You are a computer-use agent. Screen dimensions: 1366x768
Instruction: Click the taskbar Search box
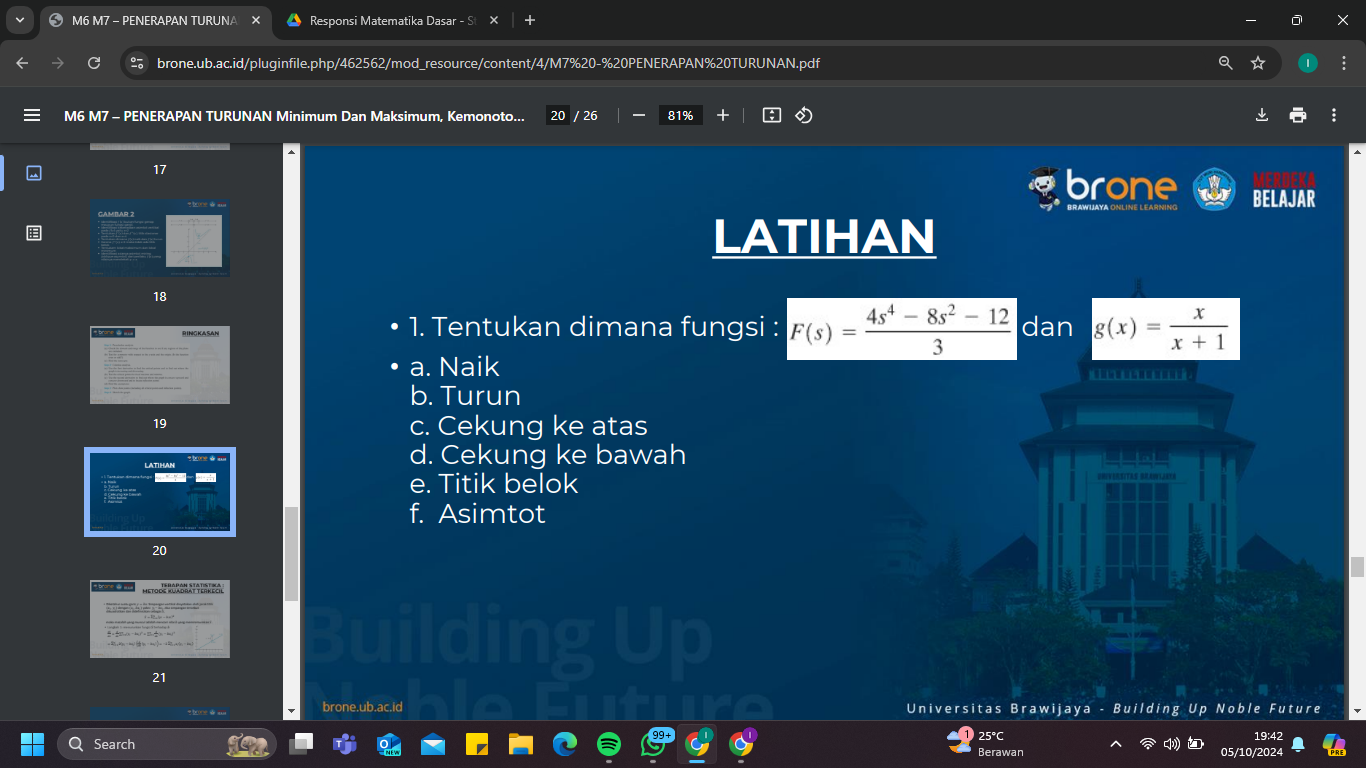coord(167,744)
